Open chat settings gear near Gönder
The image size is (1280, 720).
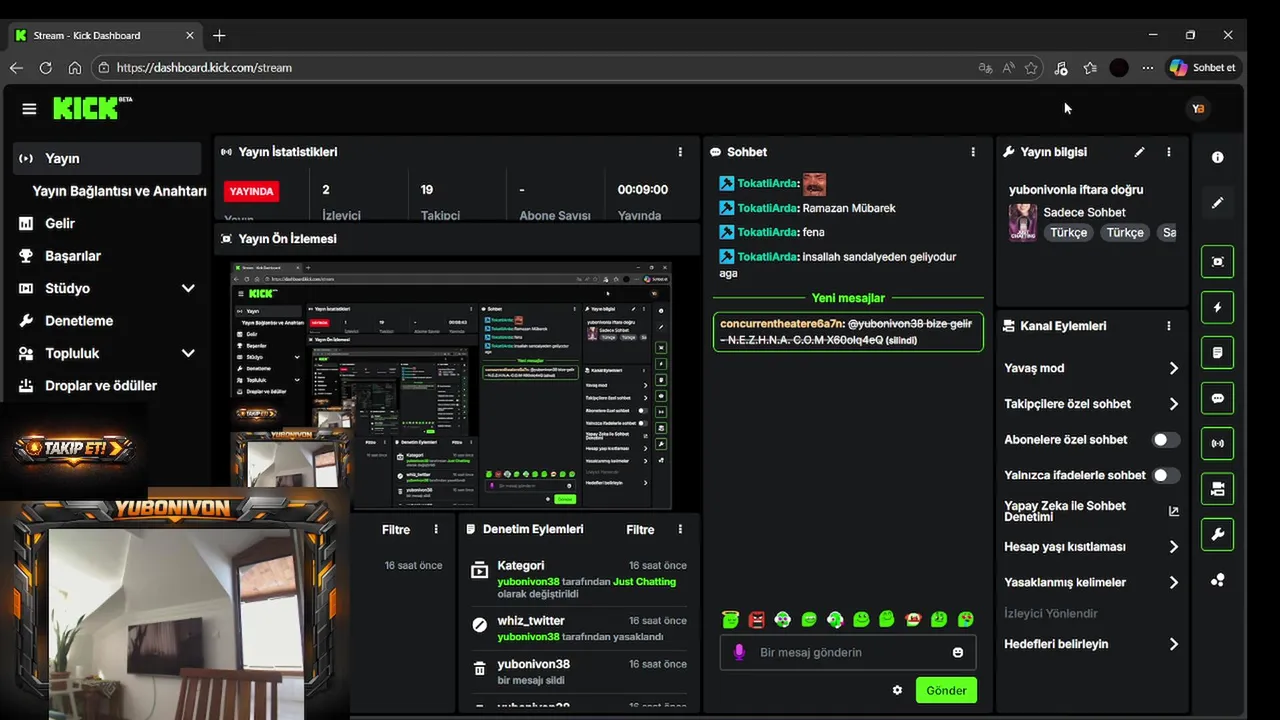click(897, 690)
